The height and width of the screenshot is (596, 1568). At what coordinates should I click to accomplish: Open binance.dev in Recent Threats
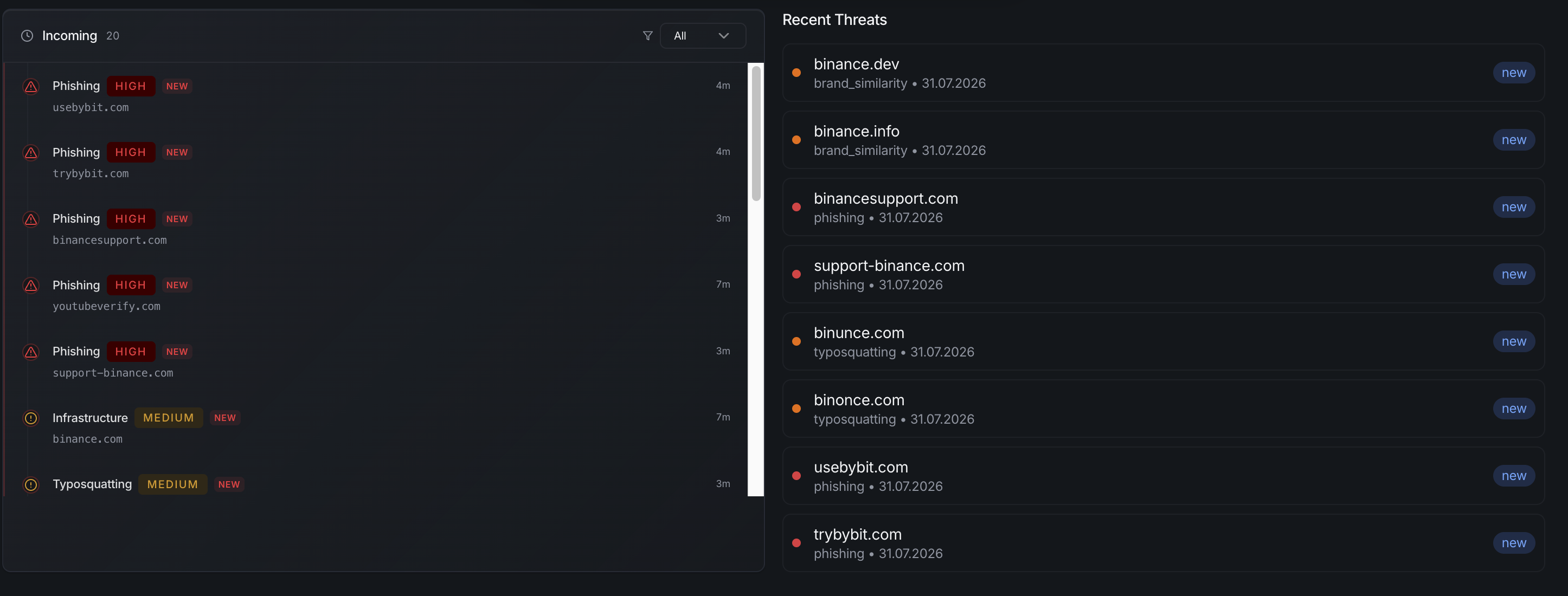(1163, 73)
